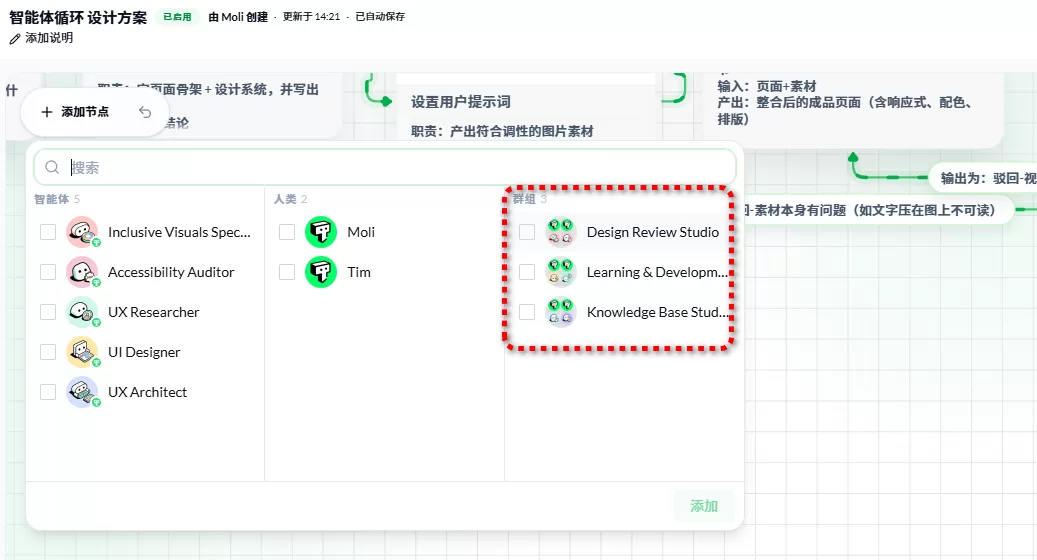
Task: Click Tim's green avatar
Action: coord(321,272)
